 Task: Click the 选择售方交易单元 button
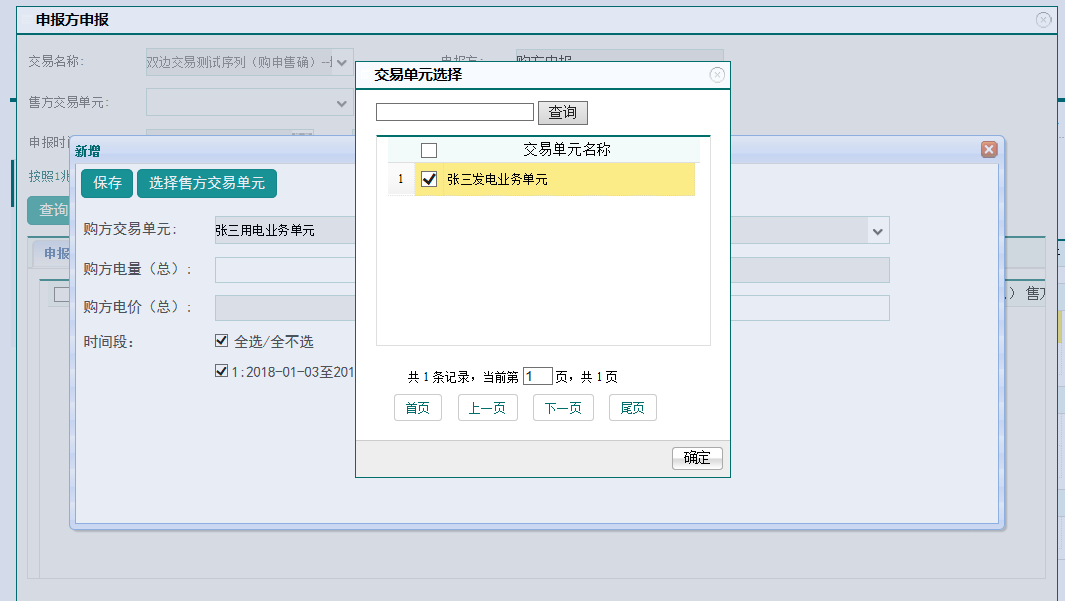point(206,182)
